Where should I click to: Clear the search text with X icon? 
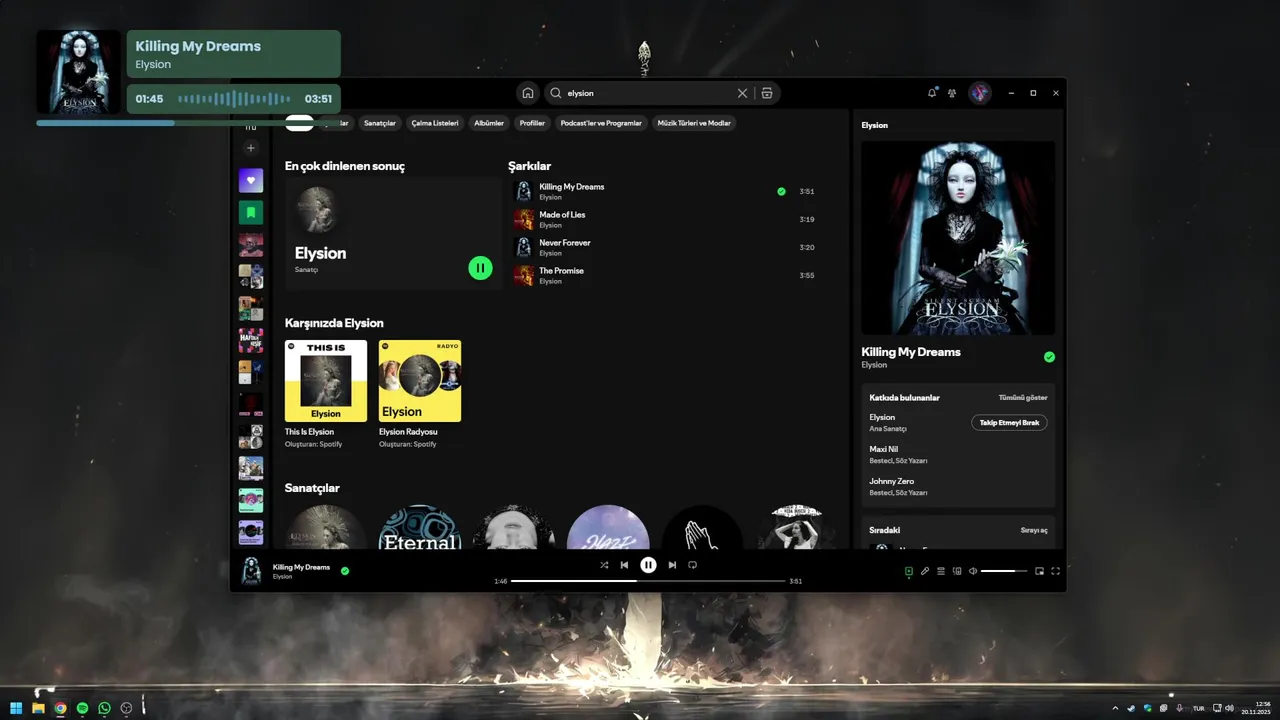(742, 93)
